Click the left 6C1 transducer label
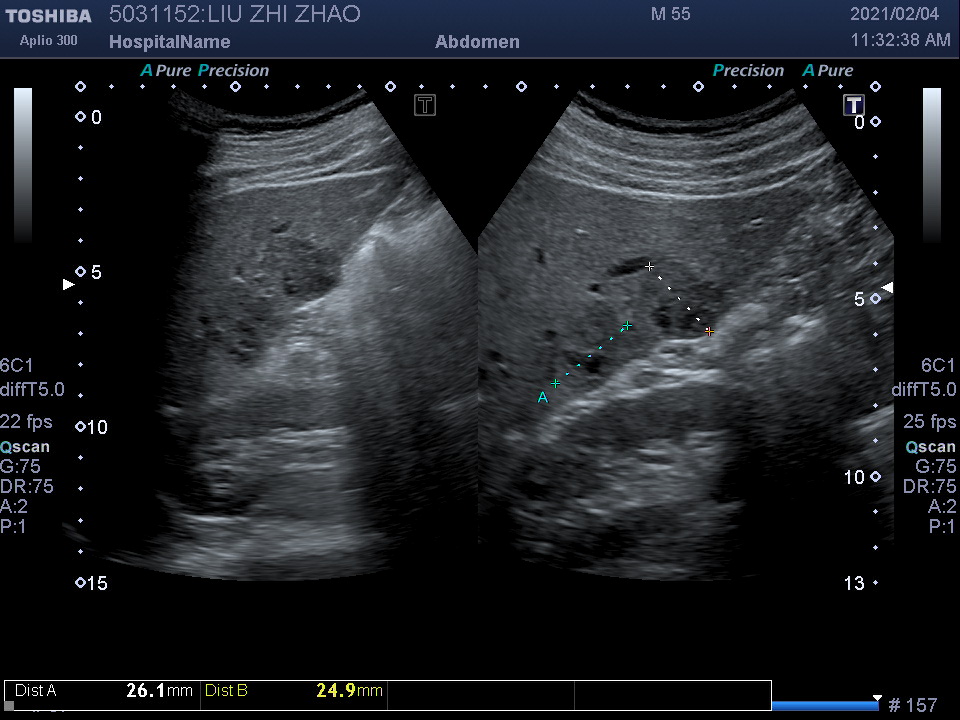 point(17,366)
